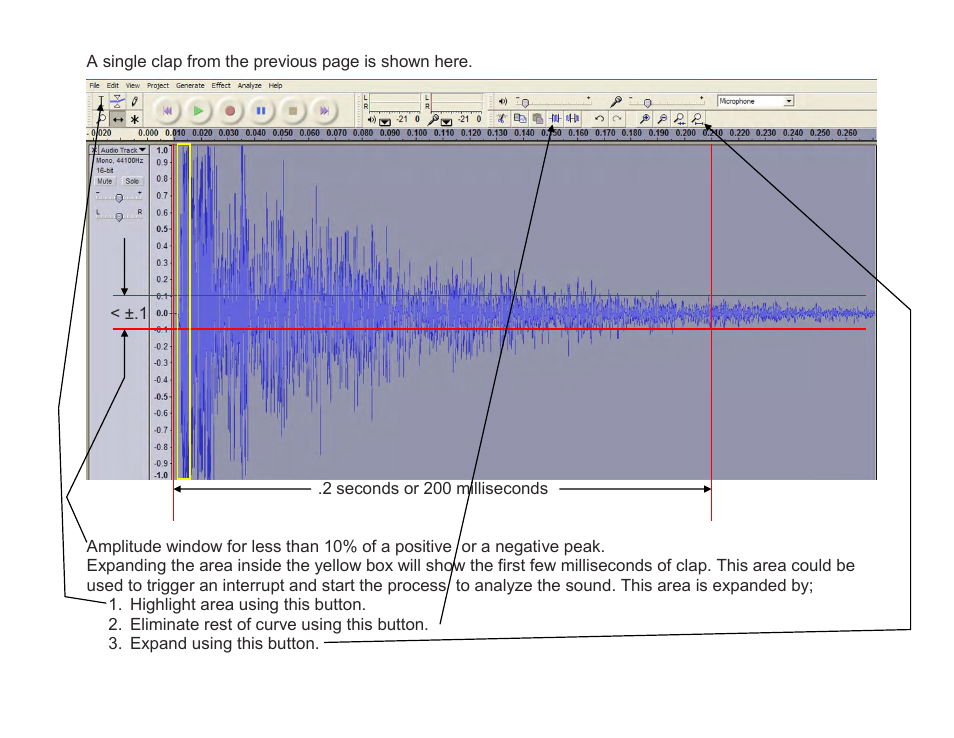Click the '16-bit' track format text
This screenshot has width=954, height=738.
pyautogui.click(x=105, y=170)
